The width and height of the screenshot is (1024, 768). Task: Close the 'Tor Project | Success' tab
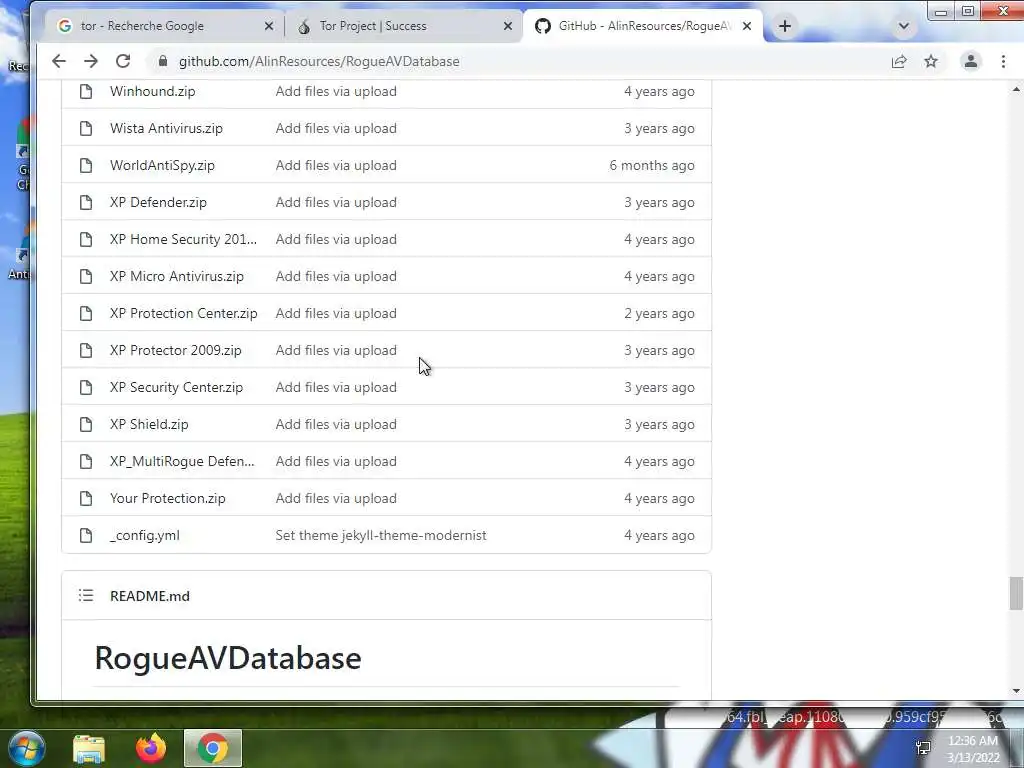click(x=508, y=26)
